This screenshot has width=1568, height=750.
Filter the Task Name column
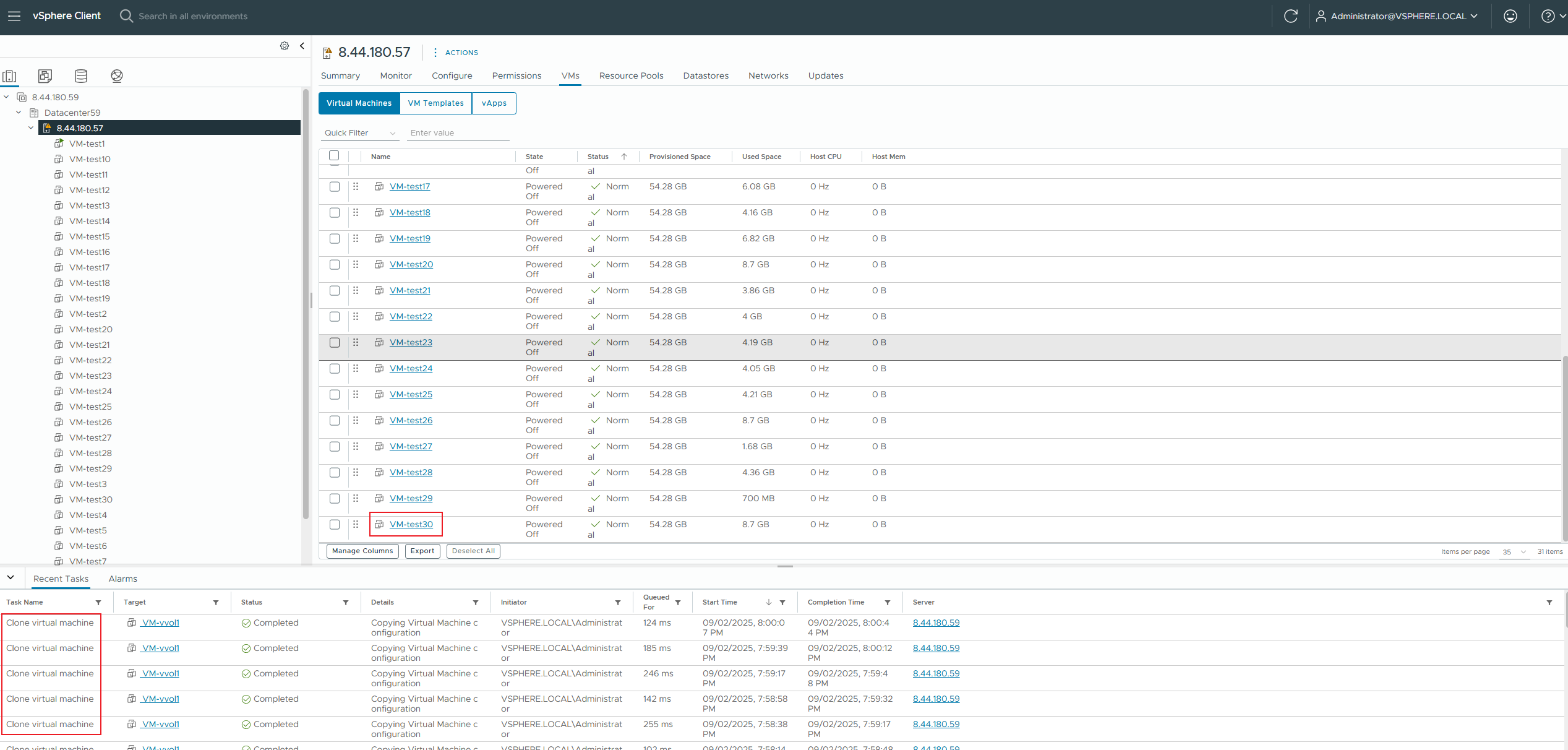[x=98, y=603]
